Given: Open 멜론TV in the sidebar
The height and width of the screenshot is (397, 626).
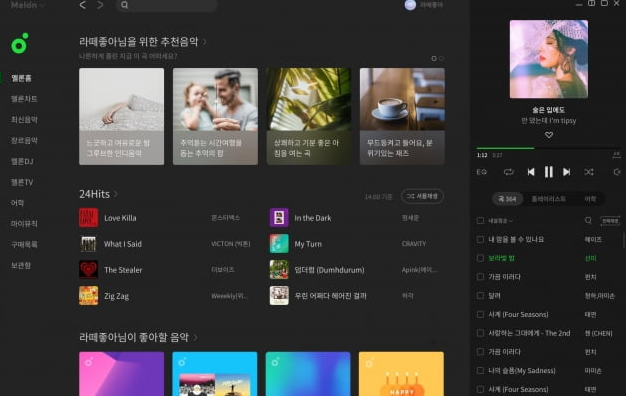Looking at the screenshot, I should point(22,182).
